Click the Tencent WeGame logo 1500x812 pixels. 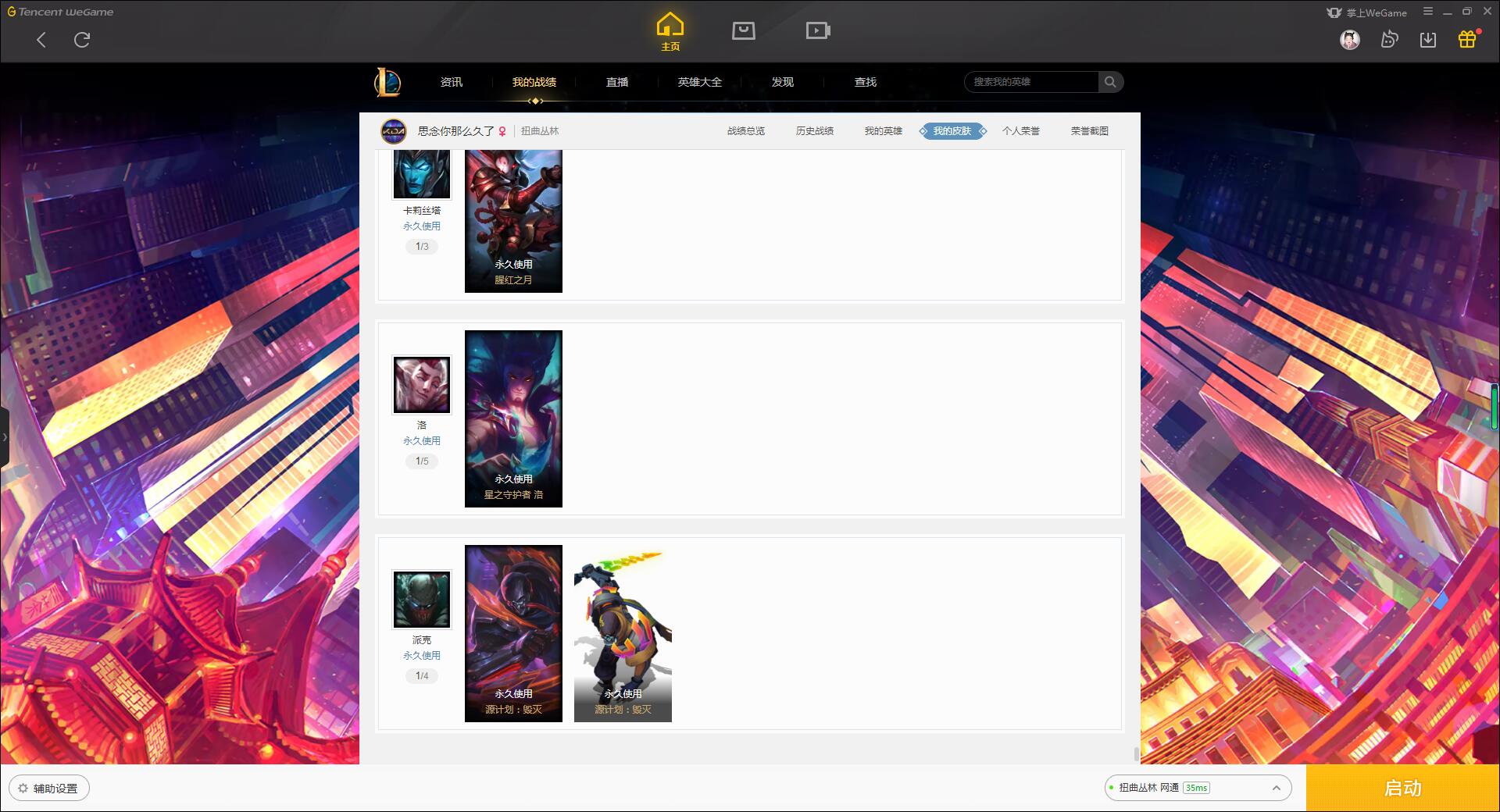[60, 12]
